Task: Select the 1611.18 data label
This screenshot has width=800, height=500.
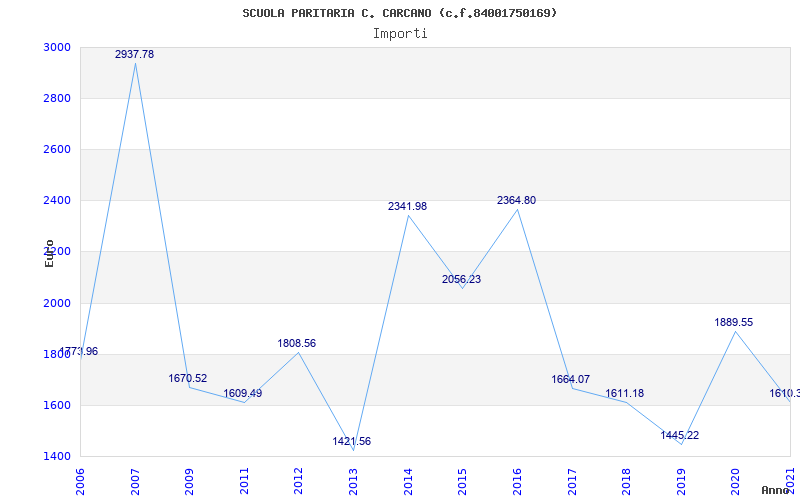Action: coord(624,394)
